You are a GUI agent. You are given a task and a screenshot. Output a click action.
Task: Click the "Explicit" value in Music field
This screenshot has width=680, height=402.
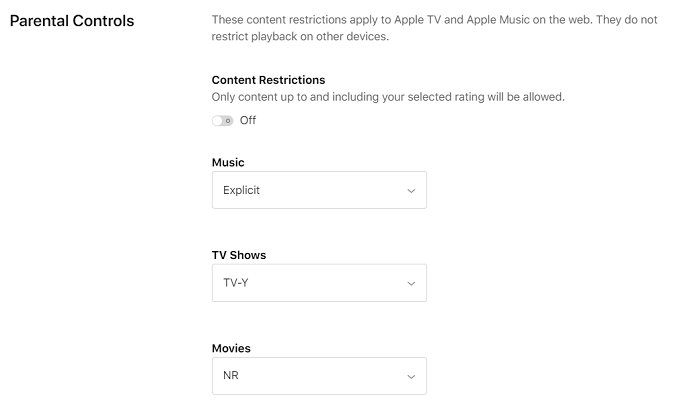tap(242, 190)
